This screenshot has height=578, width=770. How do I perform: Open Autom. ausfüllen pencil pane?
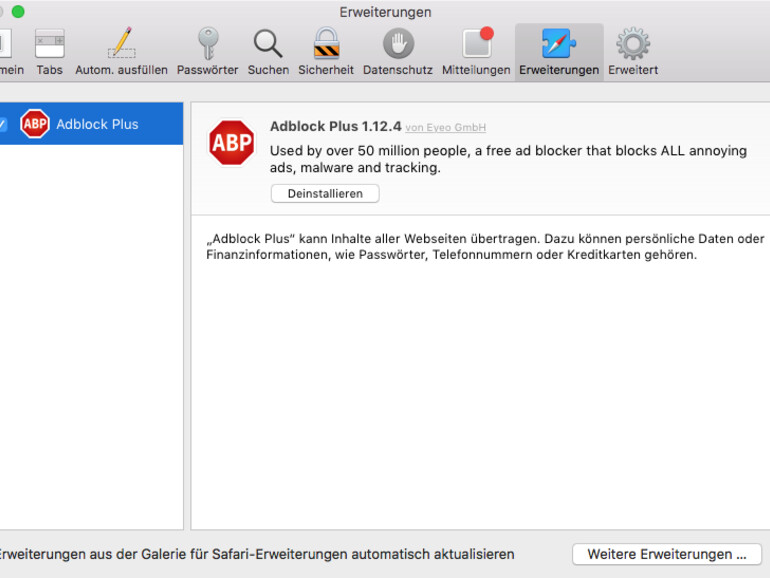[121, 52]
